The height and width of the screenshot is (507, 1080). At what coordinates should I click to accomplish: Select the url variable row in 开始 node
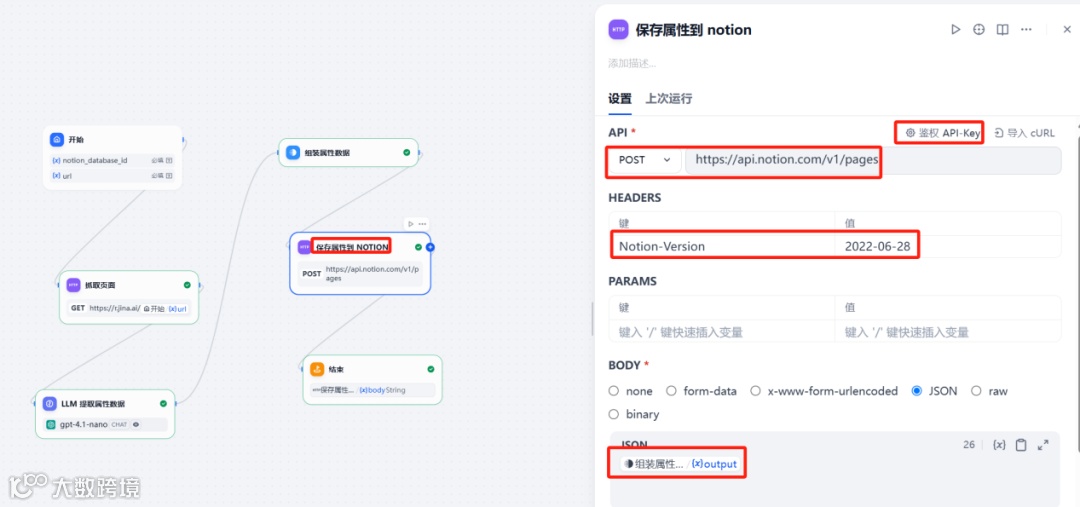click(112, 176)
